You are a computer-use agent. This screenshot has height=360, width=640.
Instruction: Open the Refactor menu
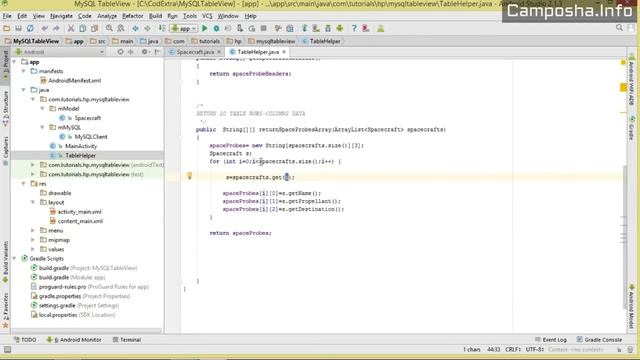(x=133, y=16)
